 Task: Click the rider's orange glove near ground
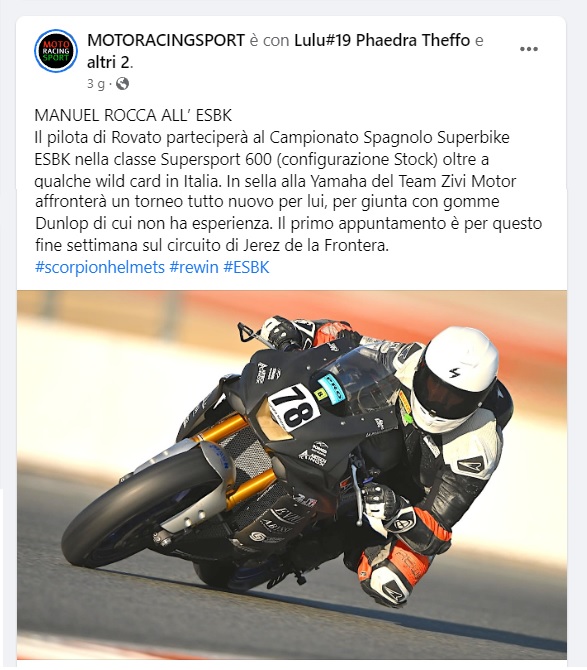click(391, 573)
